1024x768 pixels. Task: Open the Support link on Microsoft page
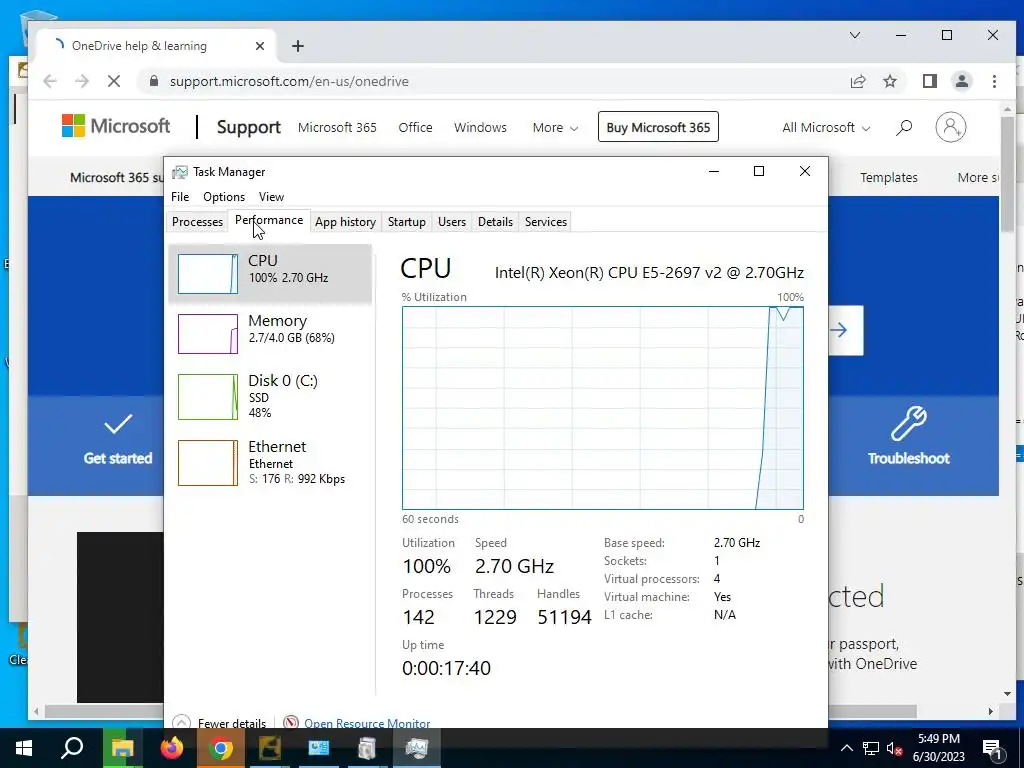click(x=248, y=127)
